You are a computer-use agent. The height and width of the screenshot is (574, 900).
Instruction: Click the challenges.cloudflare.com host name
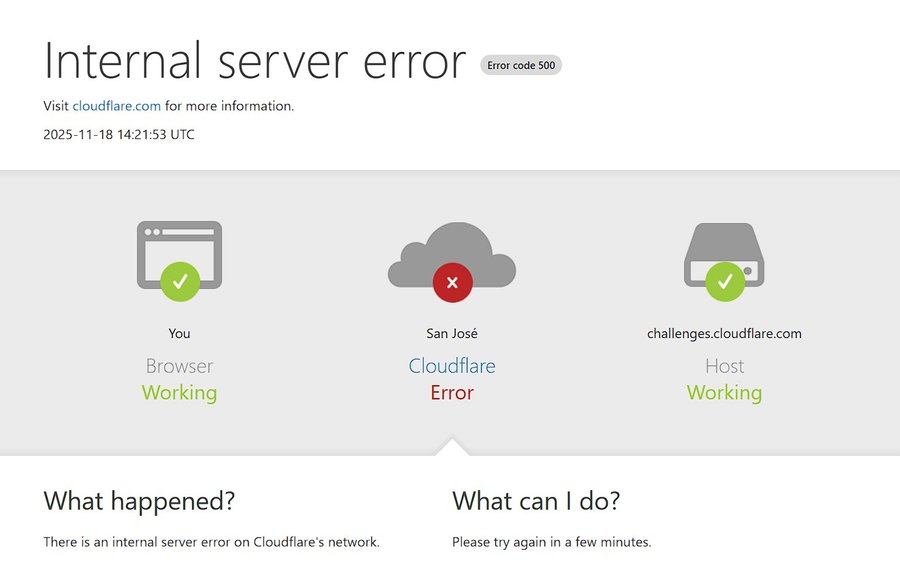[x=724, y=333]
